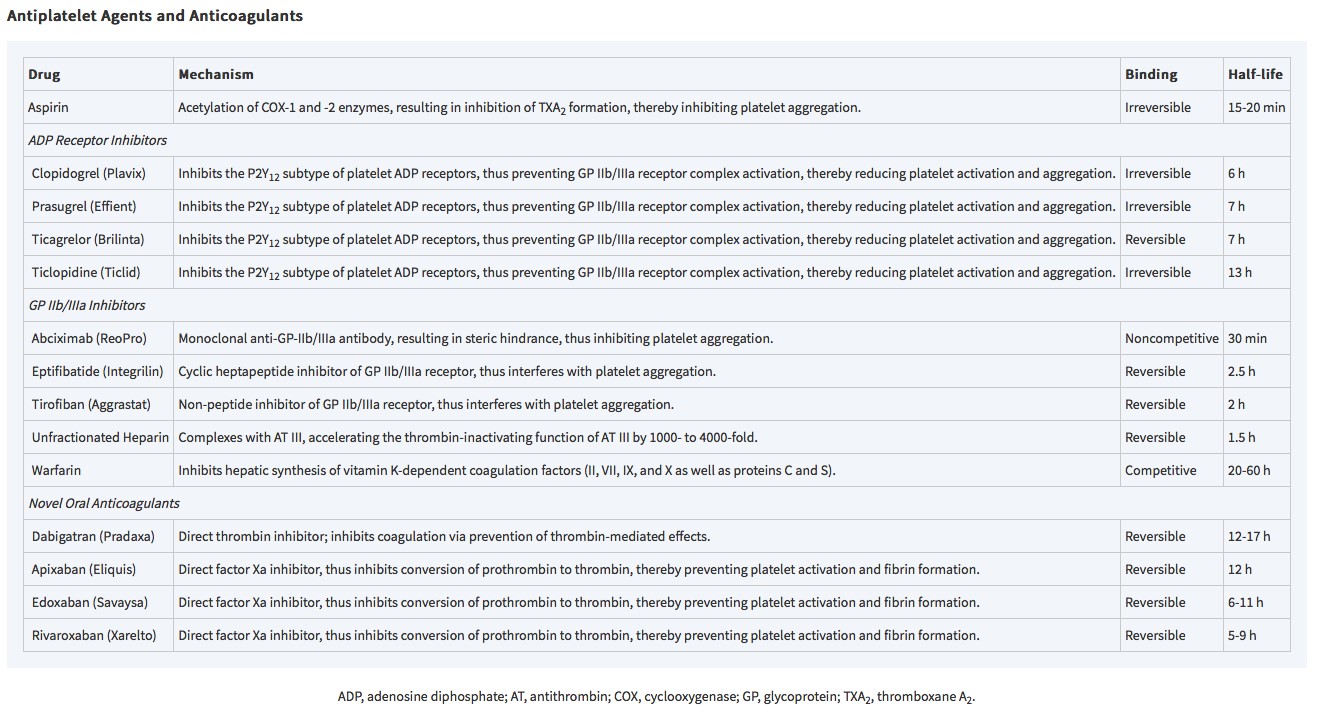Select the Dabigatran (Pradaxa) cell
Image resolution: width=1318 pixels, height=722 pixels.
93,536
